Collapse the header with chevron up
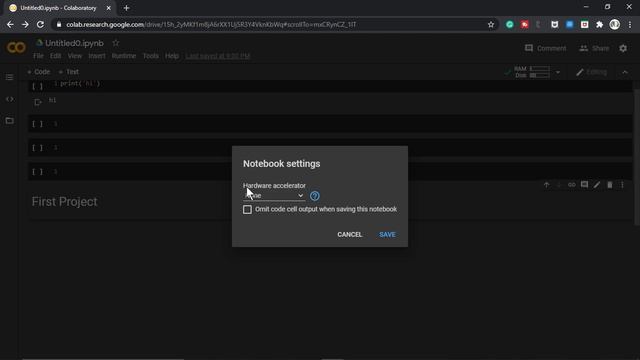Viewport: 640px width, 360px height. coord(625,73)
